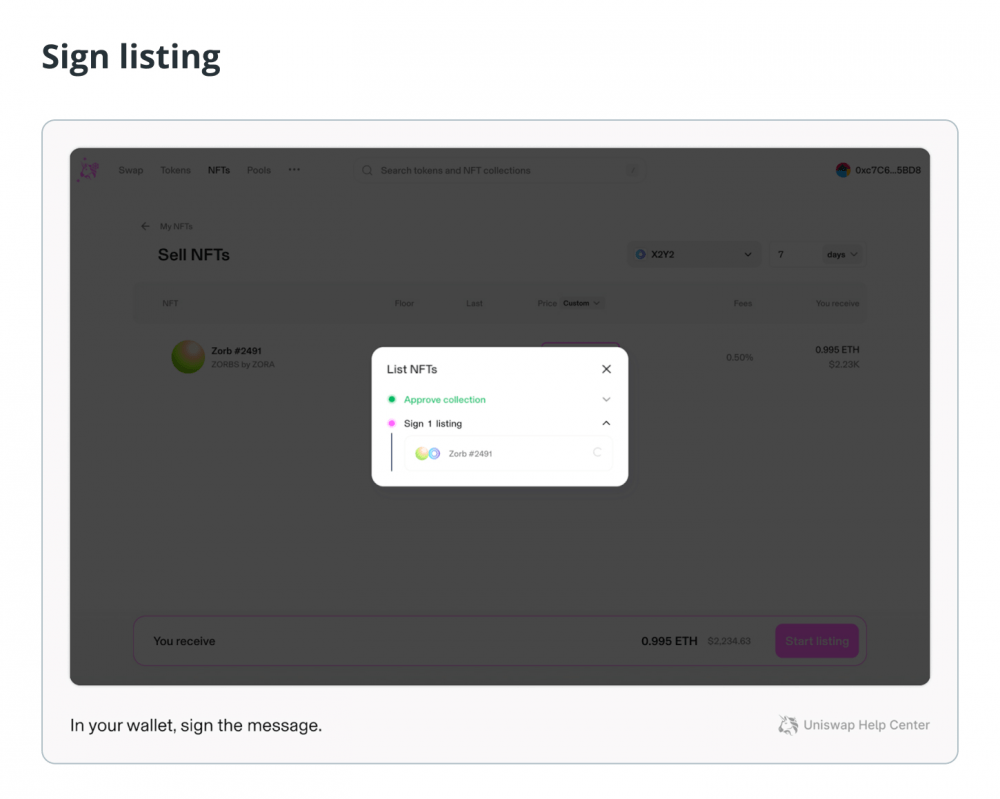Viewport: 1000px width, 799px height.
Task: Click the search tokens and NFT collections field
Action: [x=499, y=170]
